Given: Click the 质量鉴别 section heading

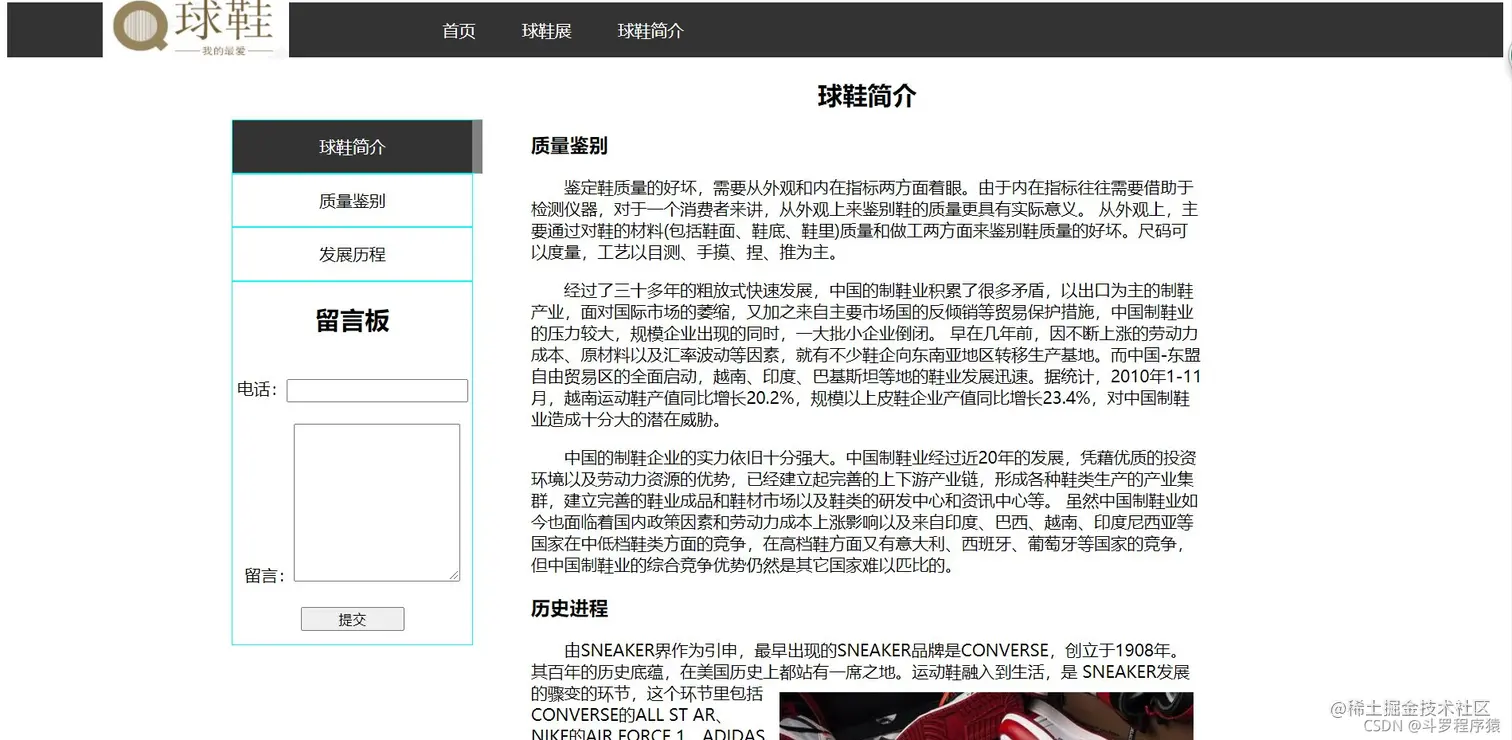Looking at the screenshot, I should [568, 145].
